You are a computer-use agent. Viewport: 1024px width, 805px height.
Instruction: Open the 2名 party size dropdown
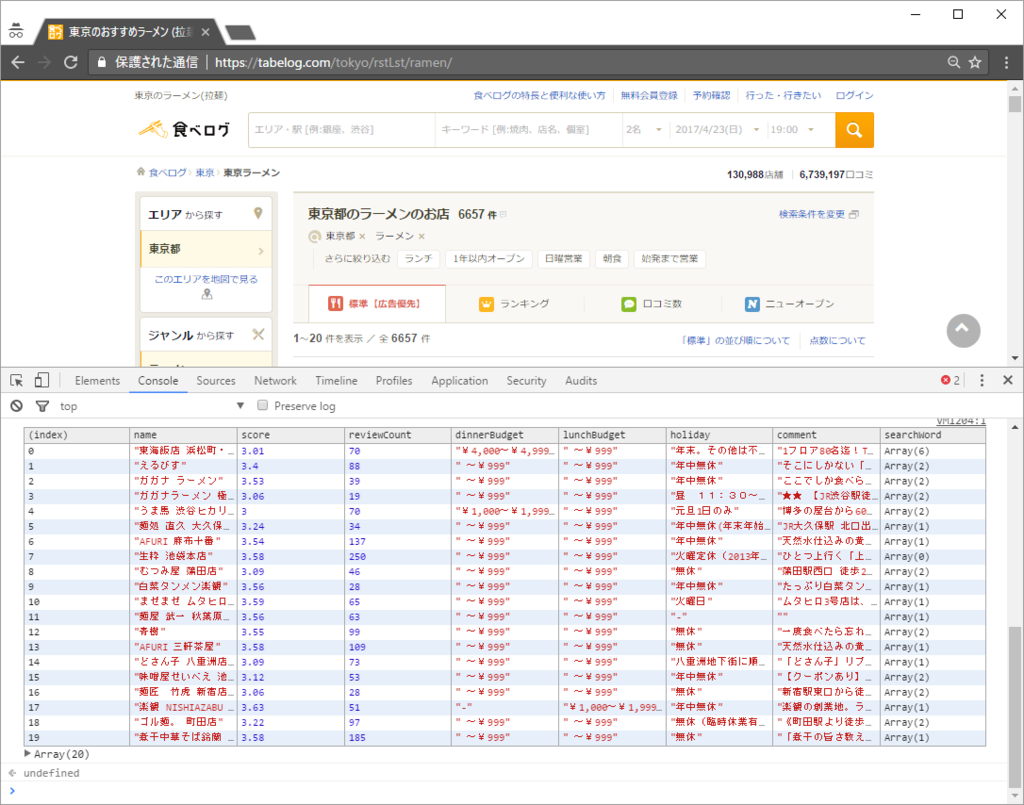point(644,130)
